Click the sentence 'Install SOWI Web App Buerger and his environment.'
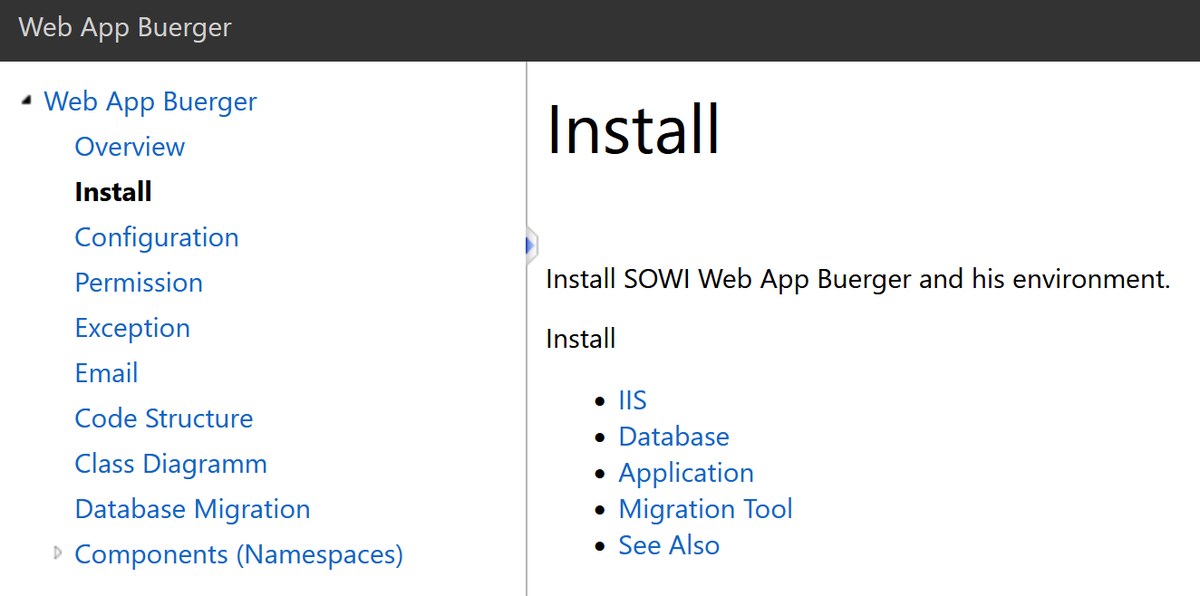This screenshot has height=596, width=1200. coord(858,278)
